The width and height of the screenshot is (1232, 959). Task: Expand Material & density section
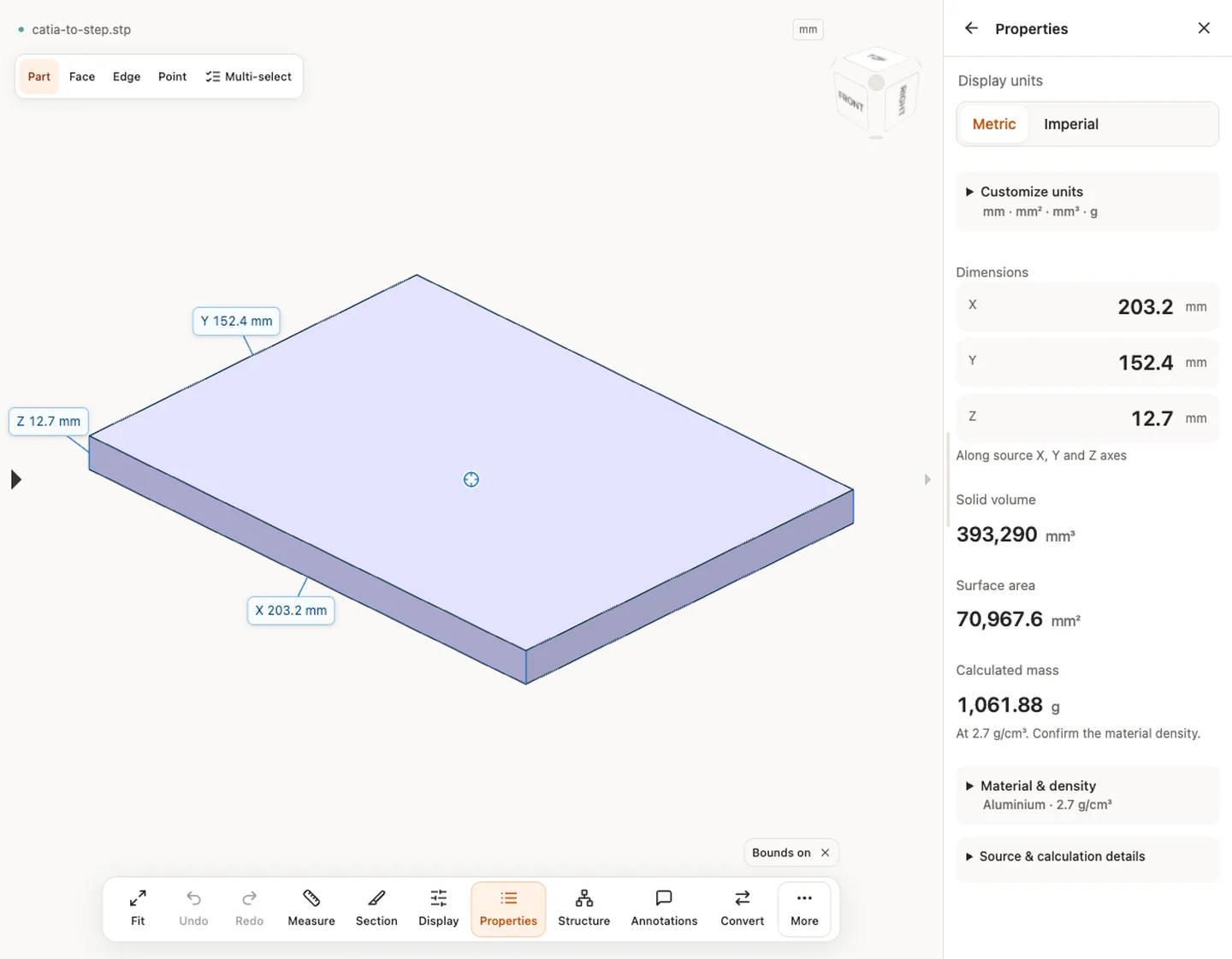point(1087,795)
